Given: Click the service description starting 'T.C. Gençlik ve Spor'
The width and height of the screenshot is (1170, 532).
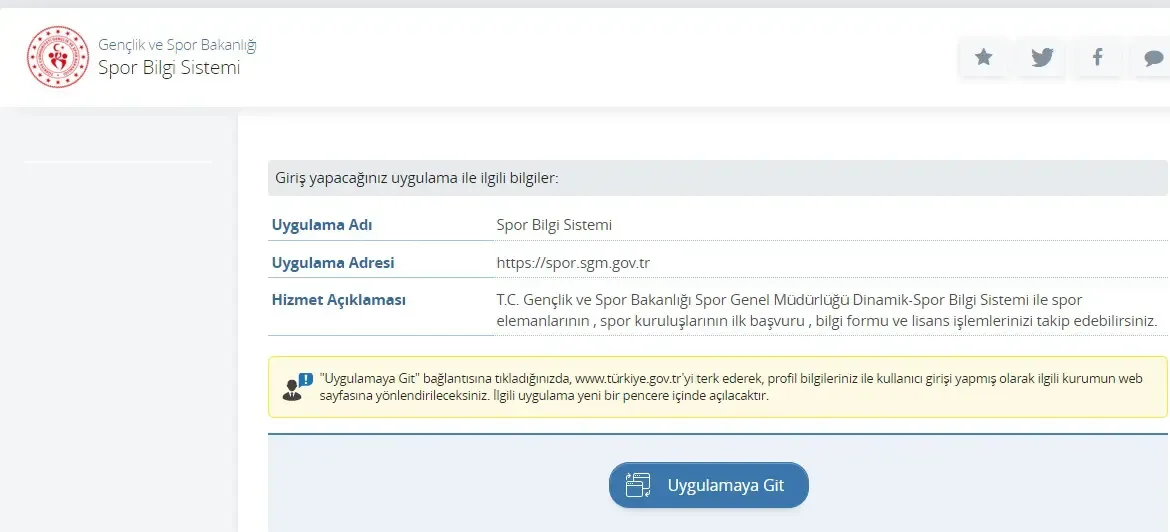Looking at the screenshot, I should click(827, 310).
